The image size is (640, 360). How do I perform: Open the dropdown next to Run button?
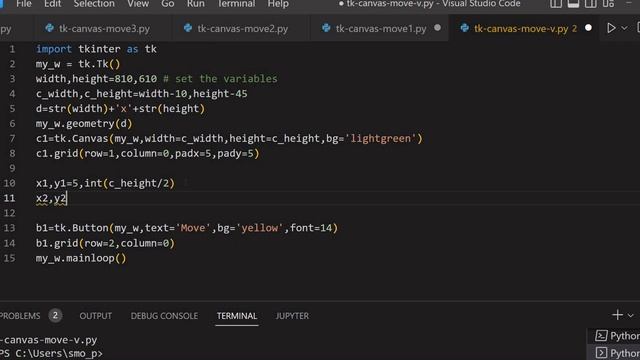[624, 28]
